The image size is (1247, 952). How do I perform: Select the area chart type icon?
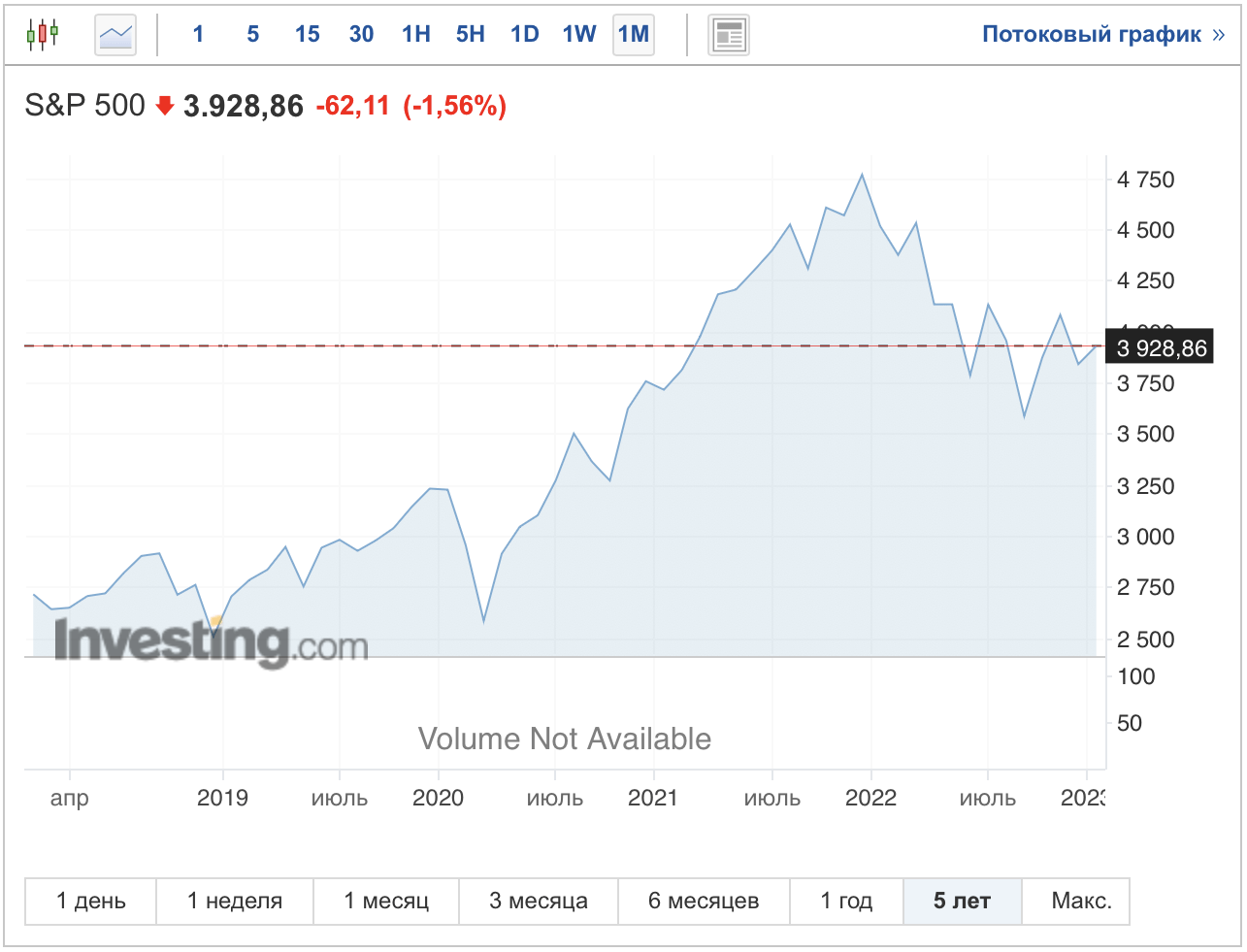tap(115, 36)
